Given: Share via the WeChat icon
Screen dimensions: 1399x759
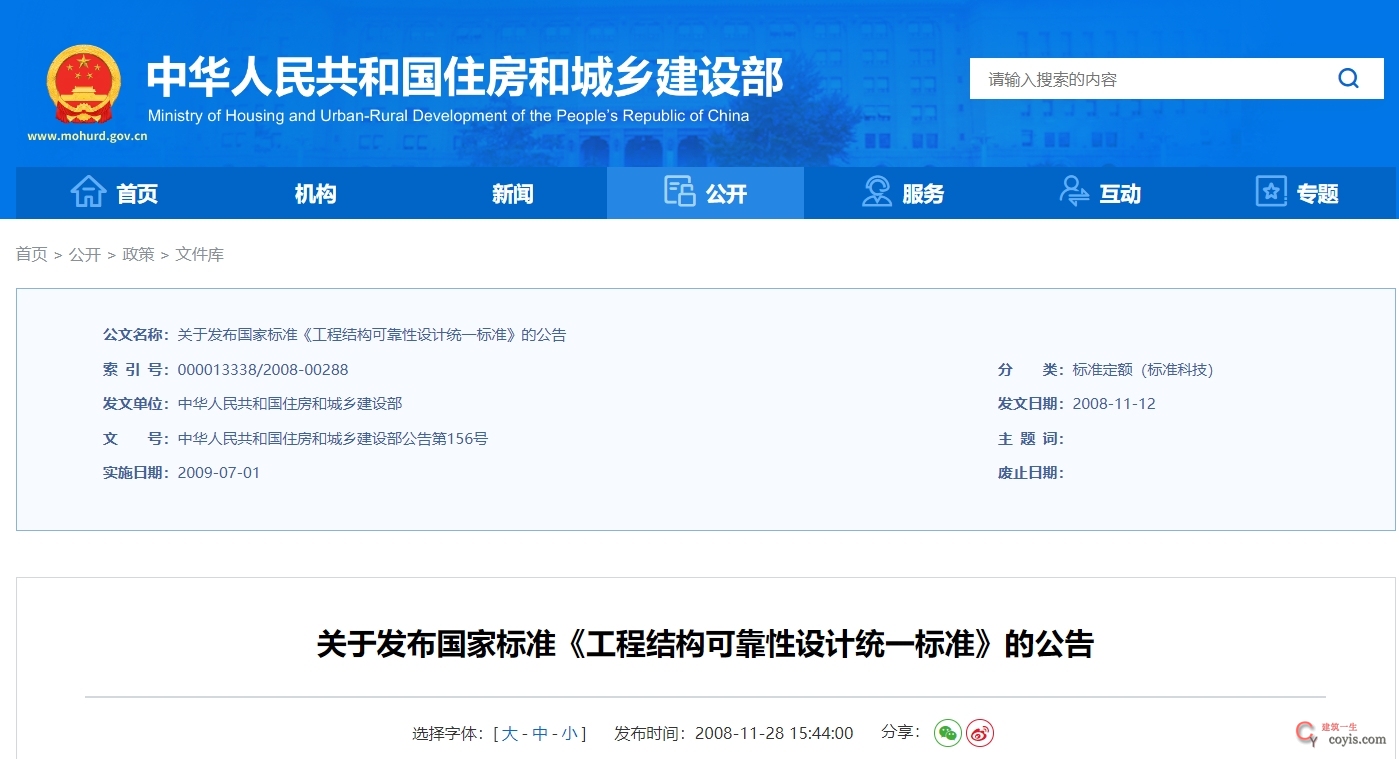Looking at the screenshot, I should tap(947, 733).
